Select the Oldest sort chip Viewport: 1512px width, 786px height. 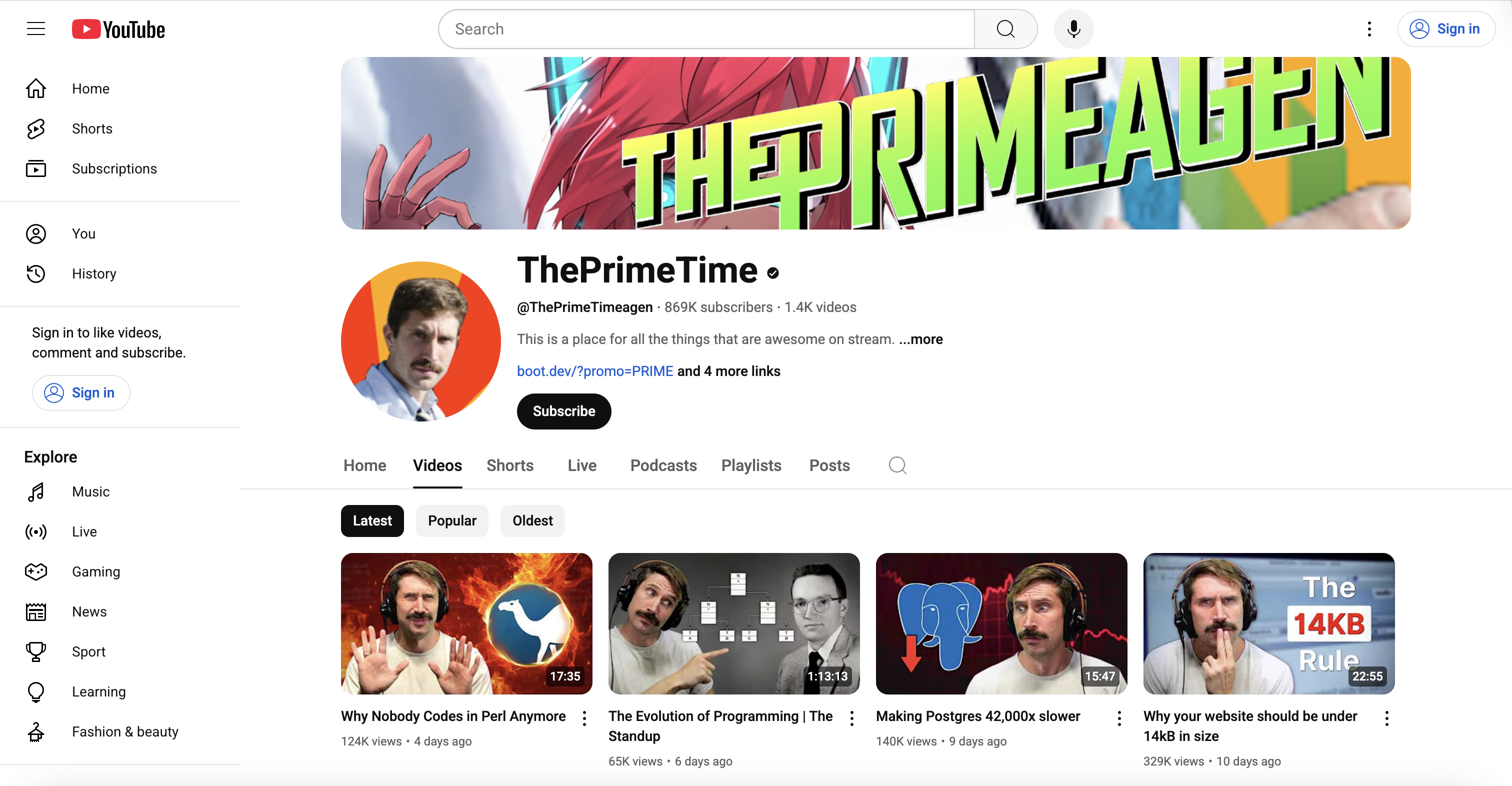[532, 520]
